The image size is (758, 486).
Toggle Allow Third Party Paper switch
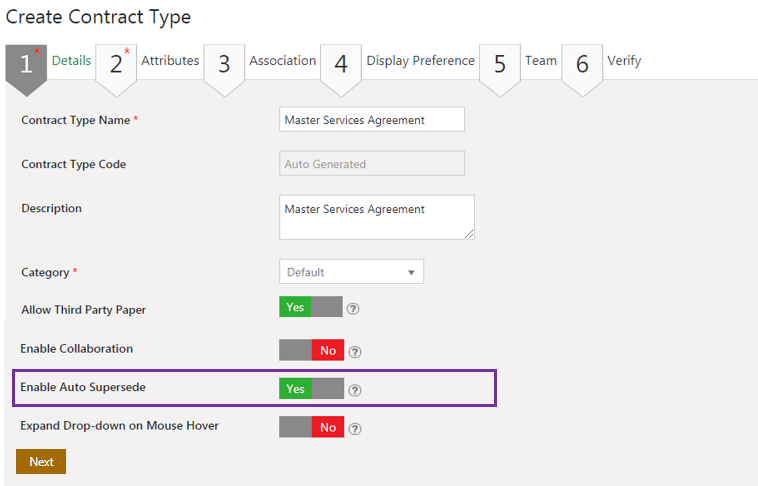pos(310,307)
